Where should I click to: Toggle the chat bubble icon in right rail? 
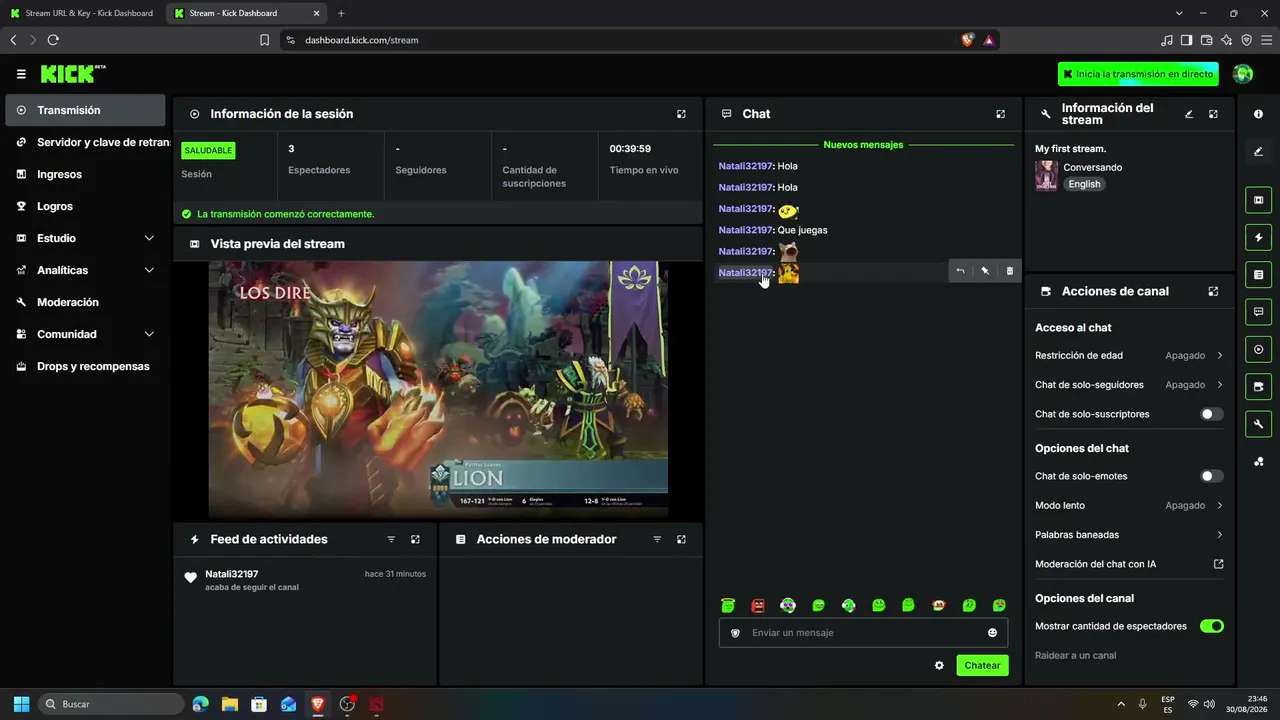pyautogui.click(x=1258, y=312)
